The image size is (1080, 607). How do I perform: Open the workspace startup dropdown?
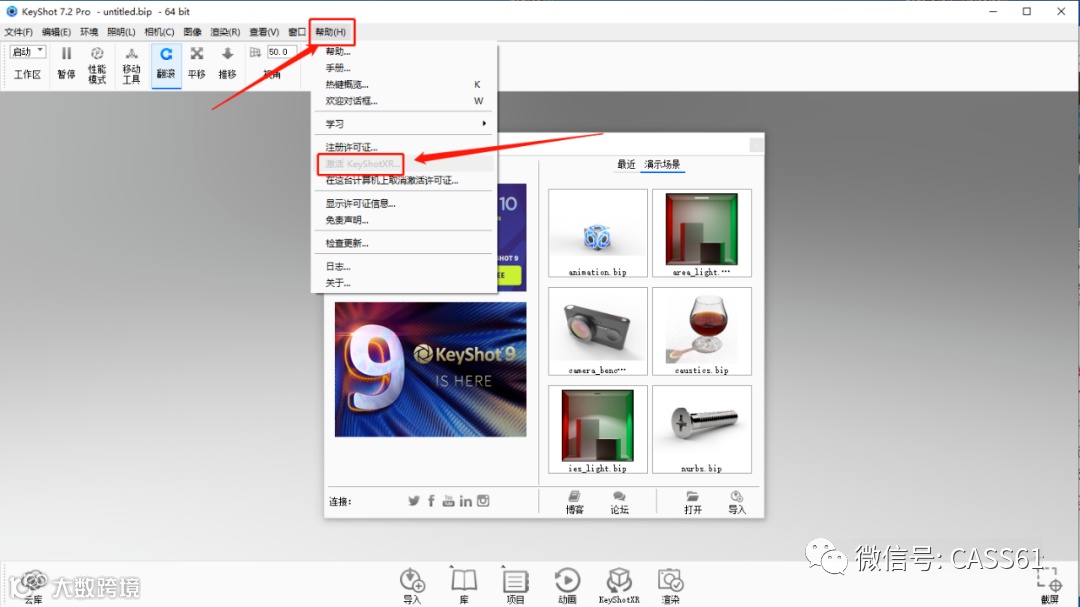[x=28, y=52]
